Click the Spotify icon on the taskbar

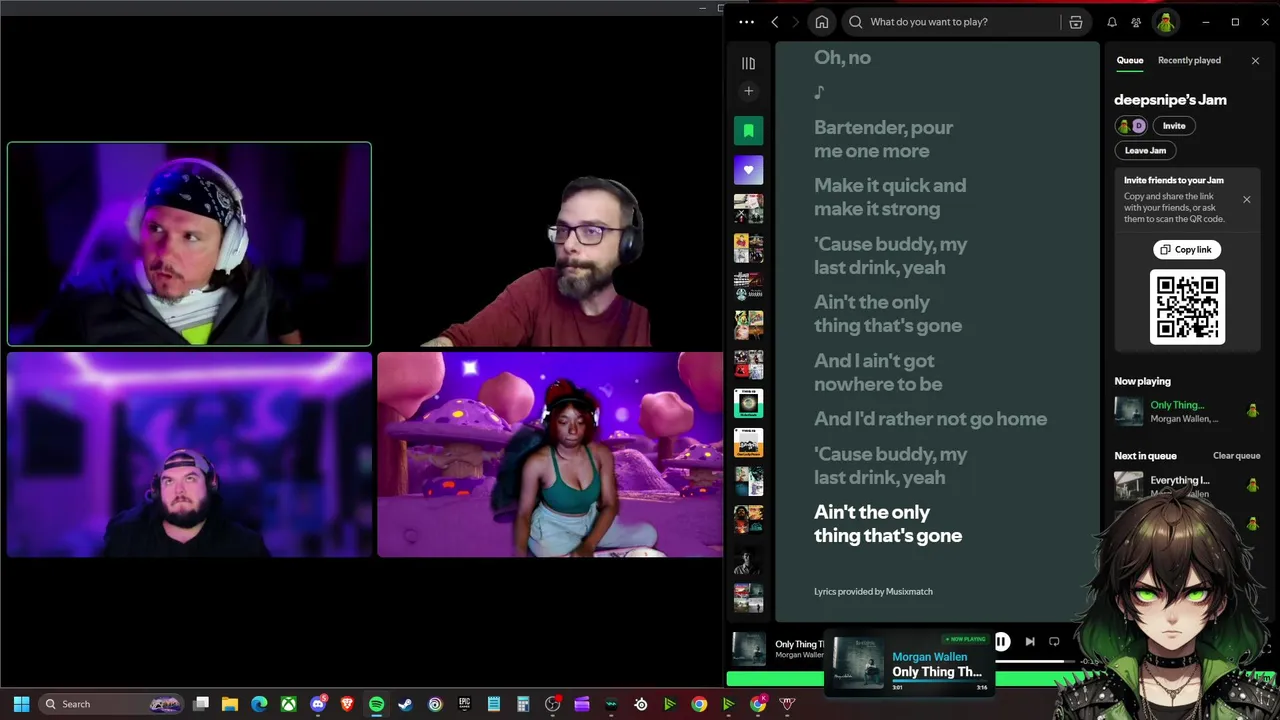[x=376, y=704]
